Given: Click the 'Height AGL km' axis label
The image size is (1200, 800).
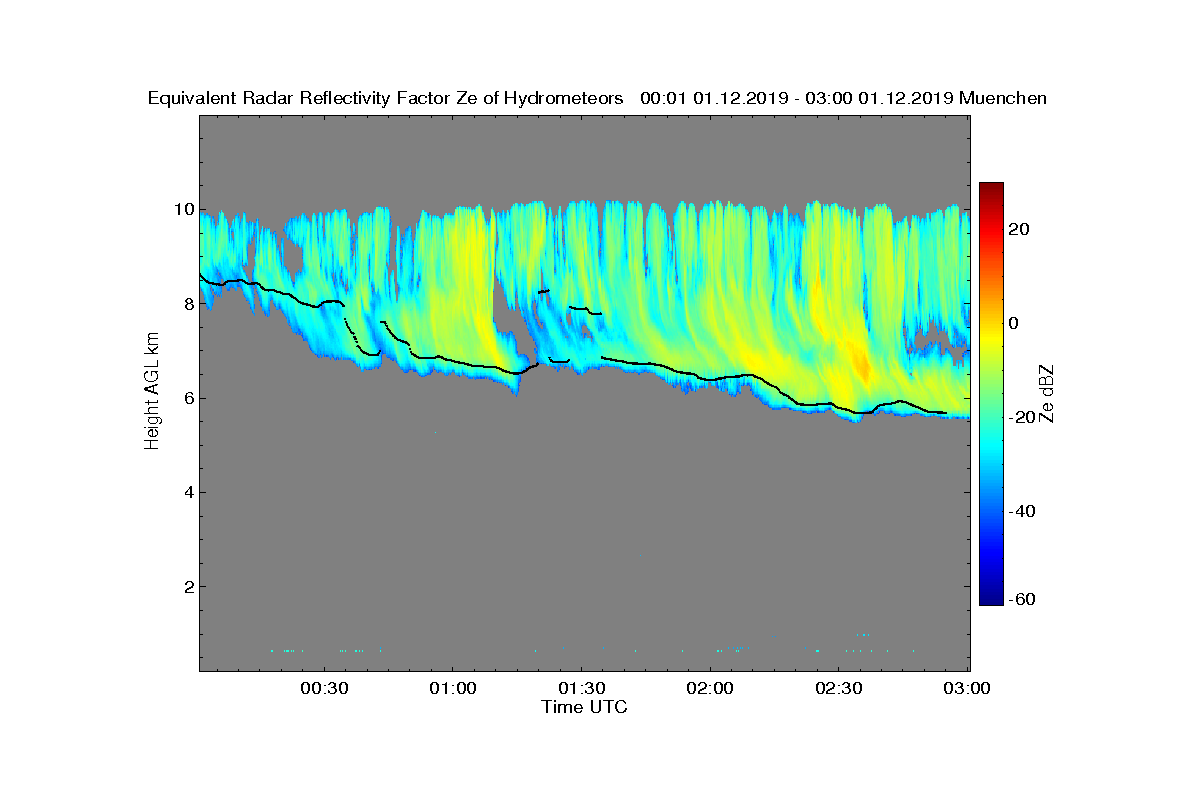Looking at the screenshot, I should 152,392.
